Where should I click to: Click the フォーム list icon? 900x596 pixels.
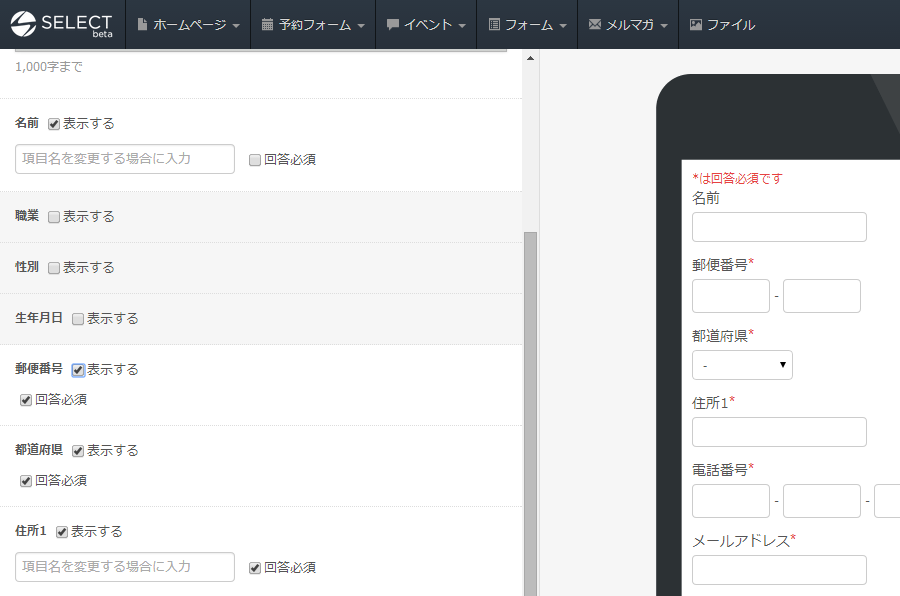click(x=494, y=25)
